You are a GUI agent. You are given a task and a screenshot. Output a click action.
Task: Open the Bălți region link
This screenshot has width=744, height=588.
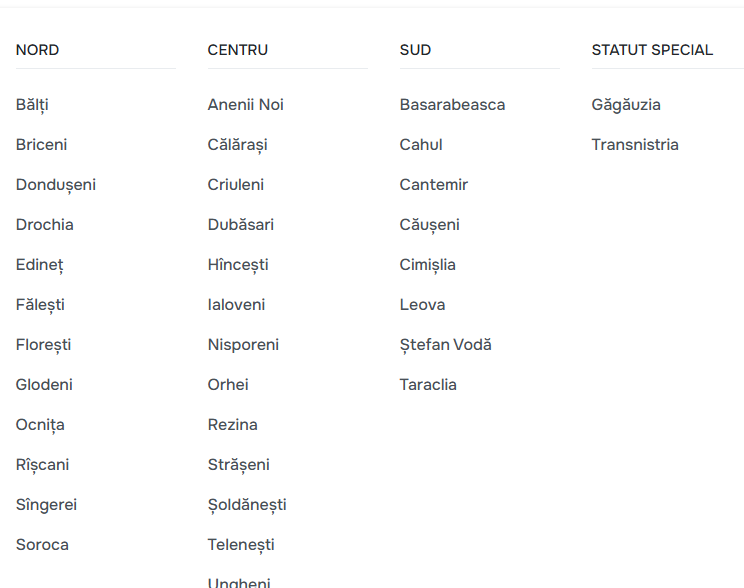coord(32,105)
